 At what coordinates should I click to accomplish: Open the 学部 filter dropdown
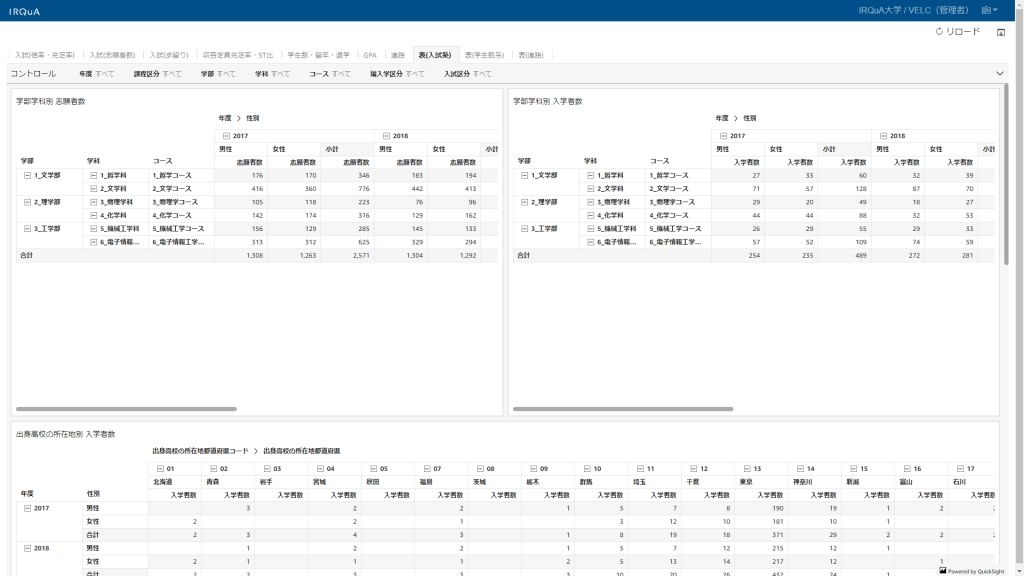218,74
